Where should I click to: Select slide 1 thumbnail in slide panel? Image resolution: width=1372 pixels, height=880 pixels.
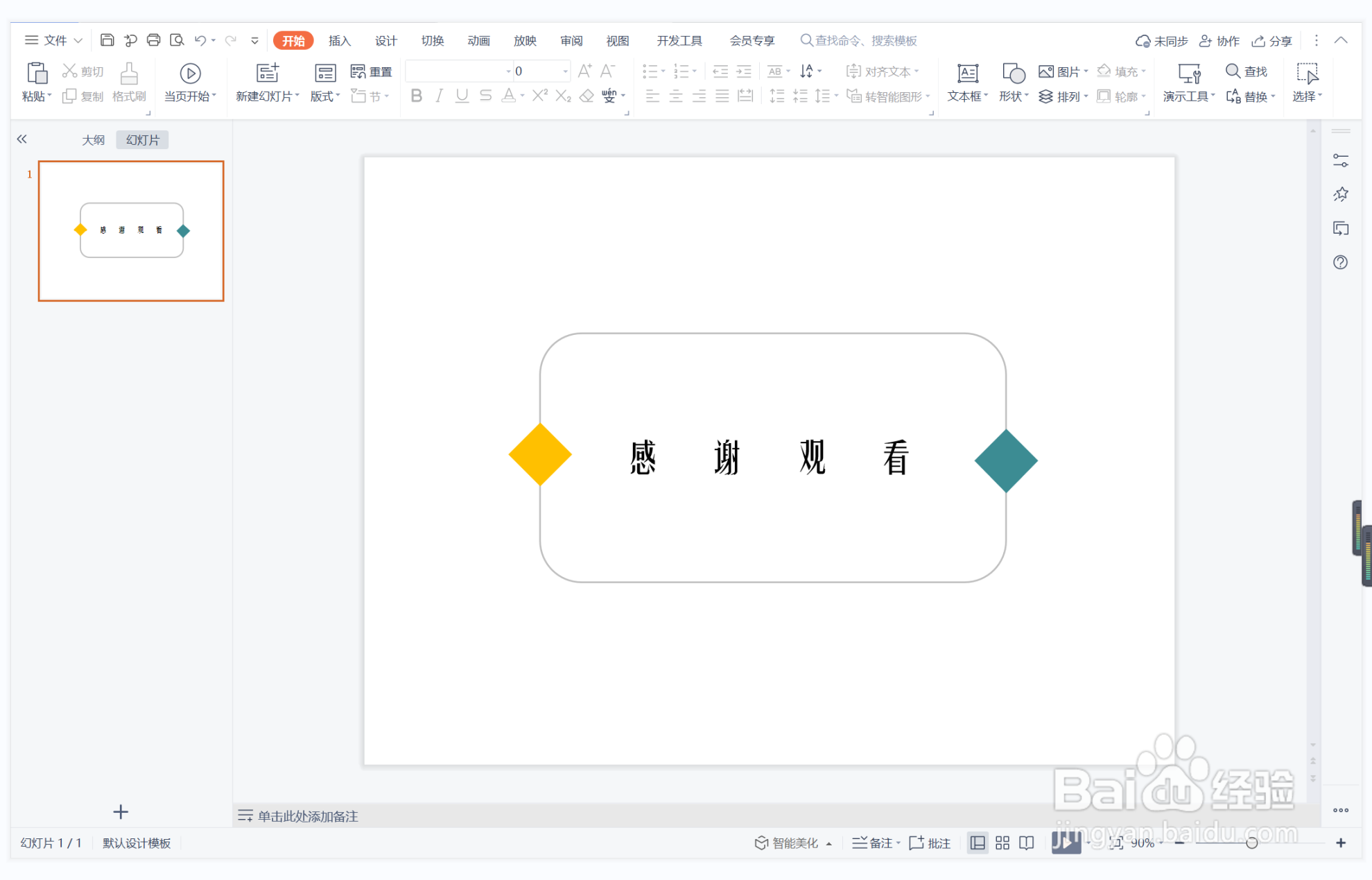point(130,230)
